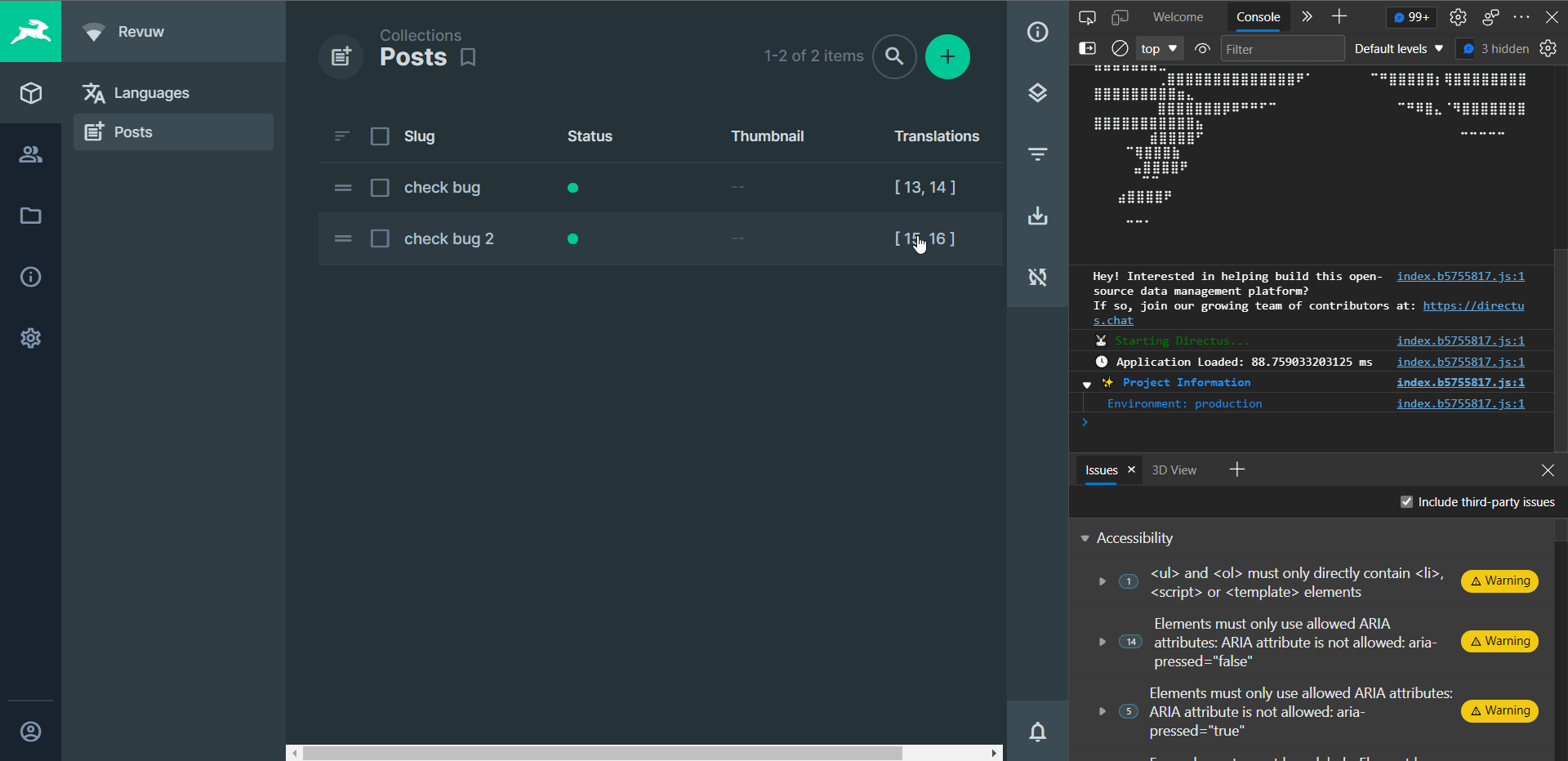Open the User Directory module

[x=30, y=154]
